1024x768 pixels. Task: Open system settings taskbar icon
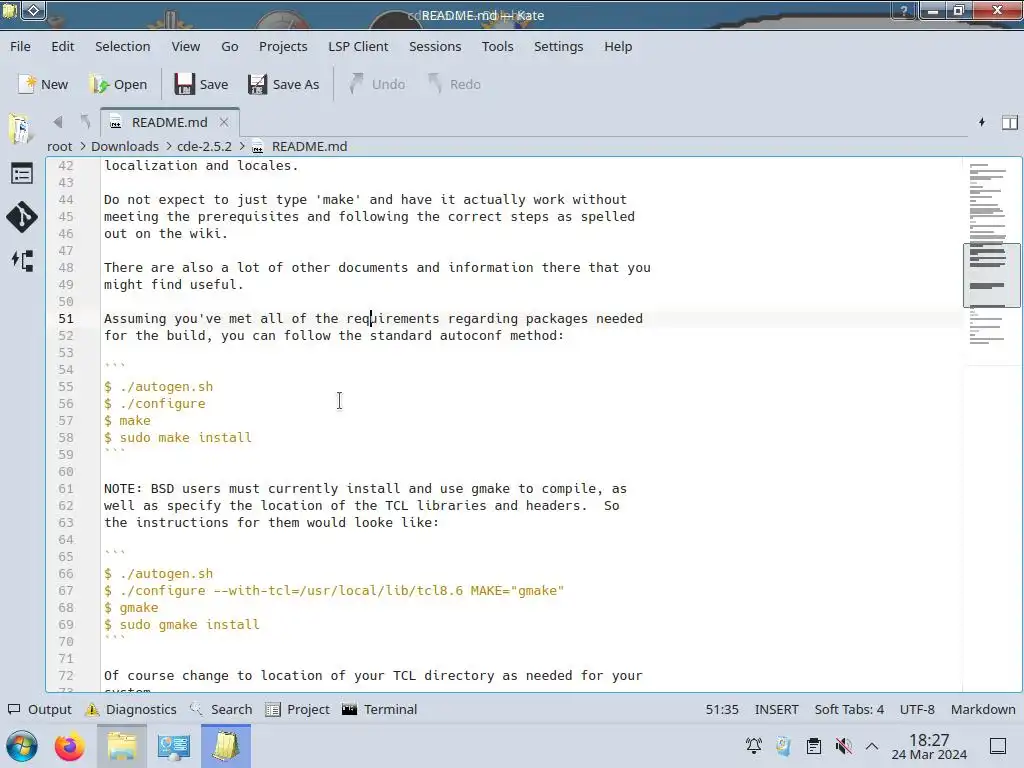[174, 746]
